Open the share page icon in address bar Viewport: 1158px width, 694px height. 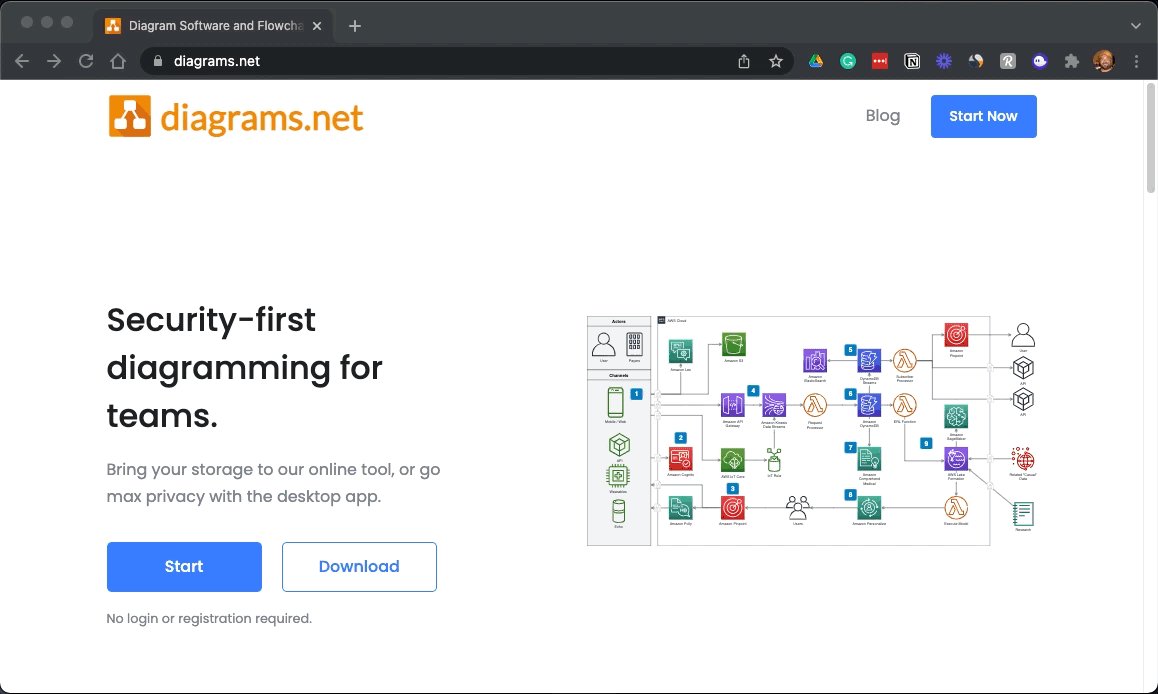(744, 61)
